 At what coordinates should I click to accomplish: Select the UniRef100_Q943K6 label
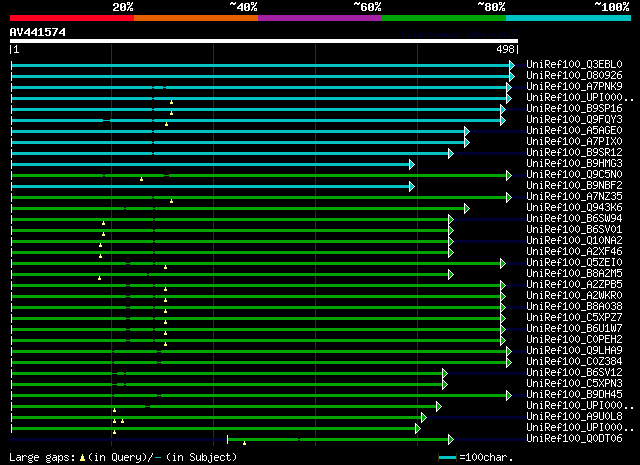574,207
